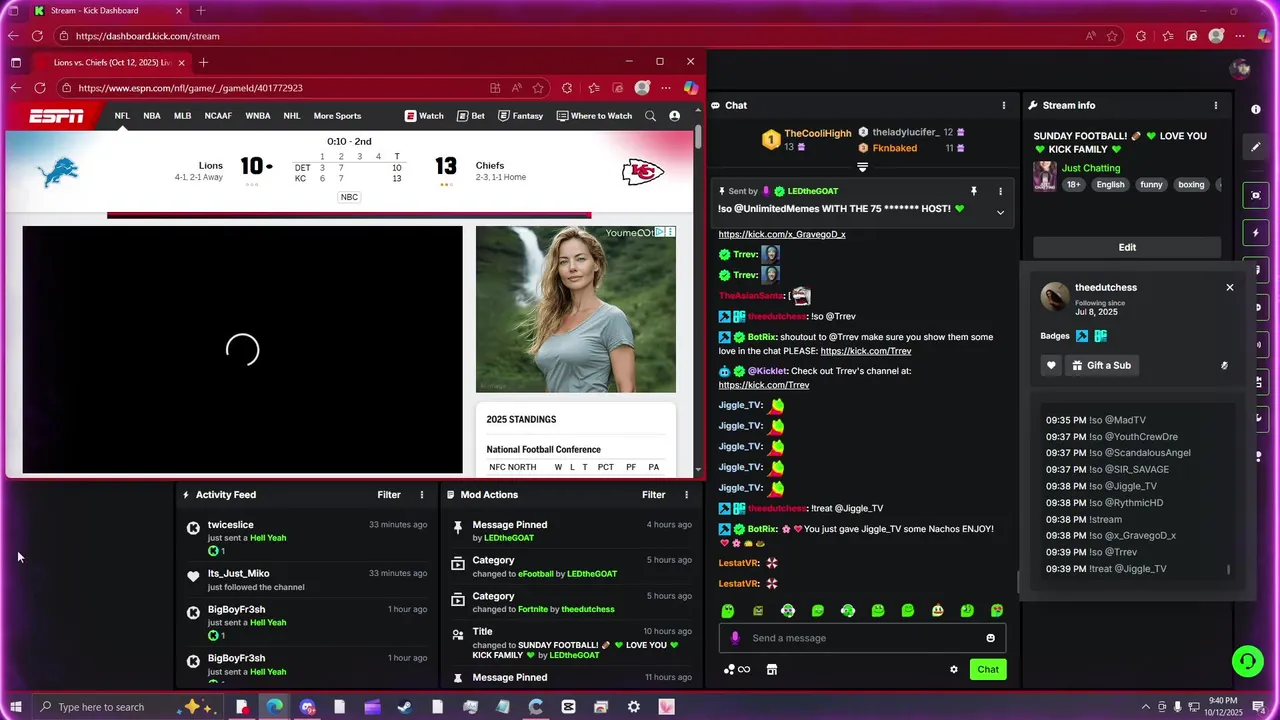Screen dimensions: 1280x720
Task: Click the Detroit Lions team logo
Action: click(58, 172)
